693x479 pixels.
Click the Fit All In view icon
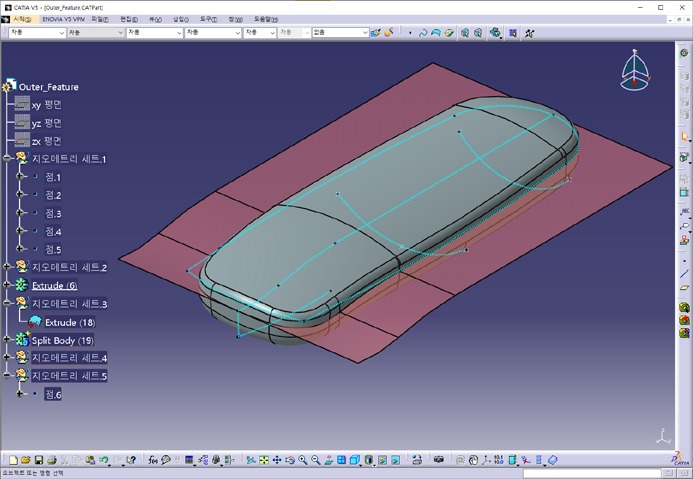coord(264,460)
